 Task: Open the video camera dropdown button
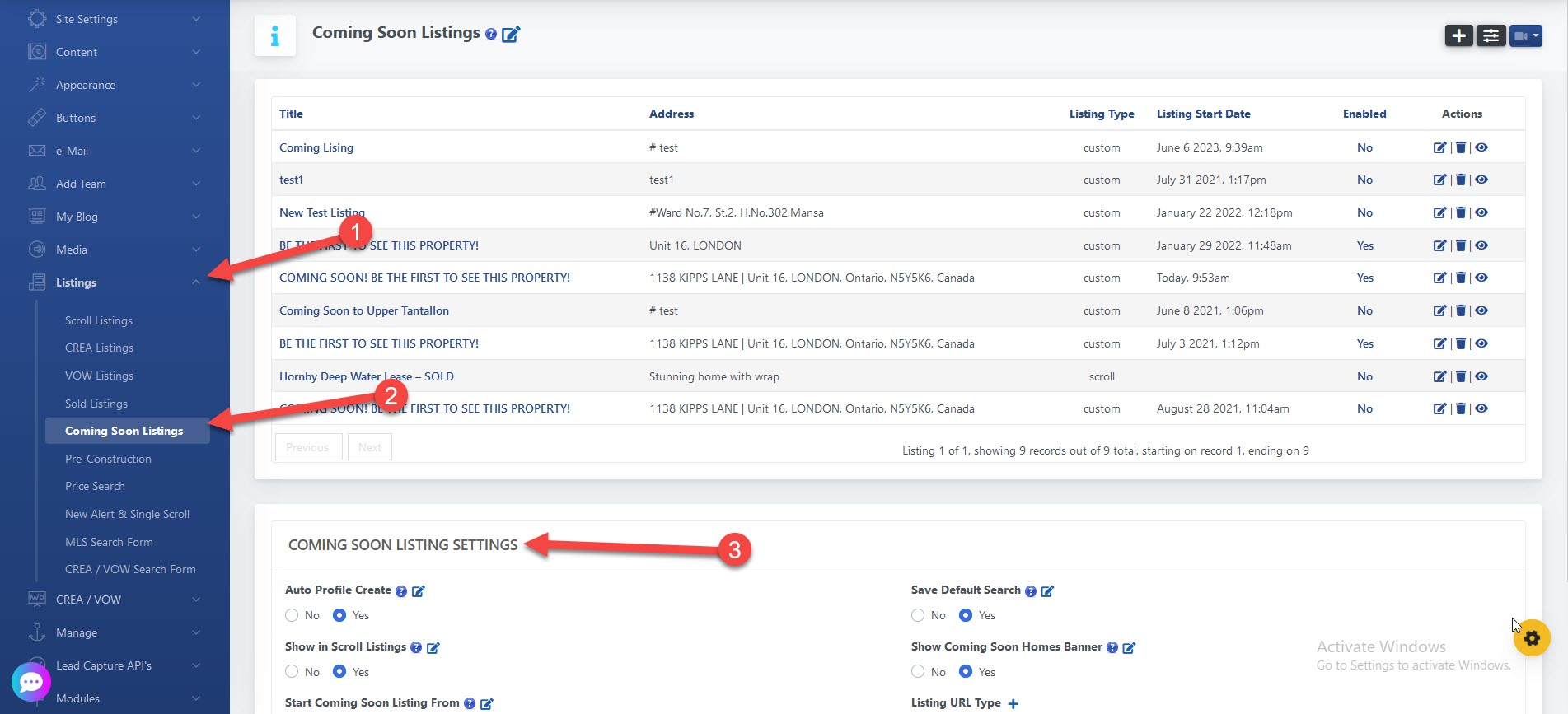point(1525,35)
